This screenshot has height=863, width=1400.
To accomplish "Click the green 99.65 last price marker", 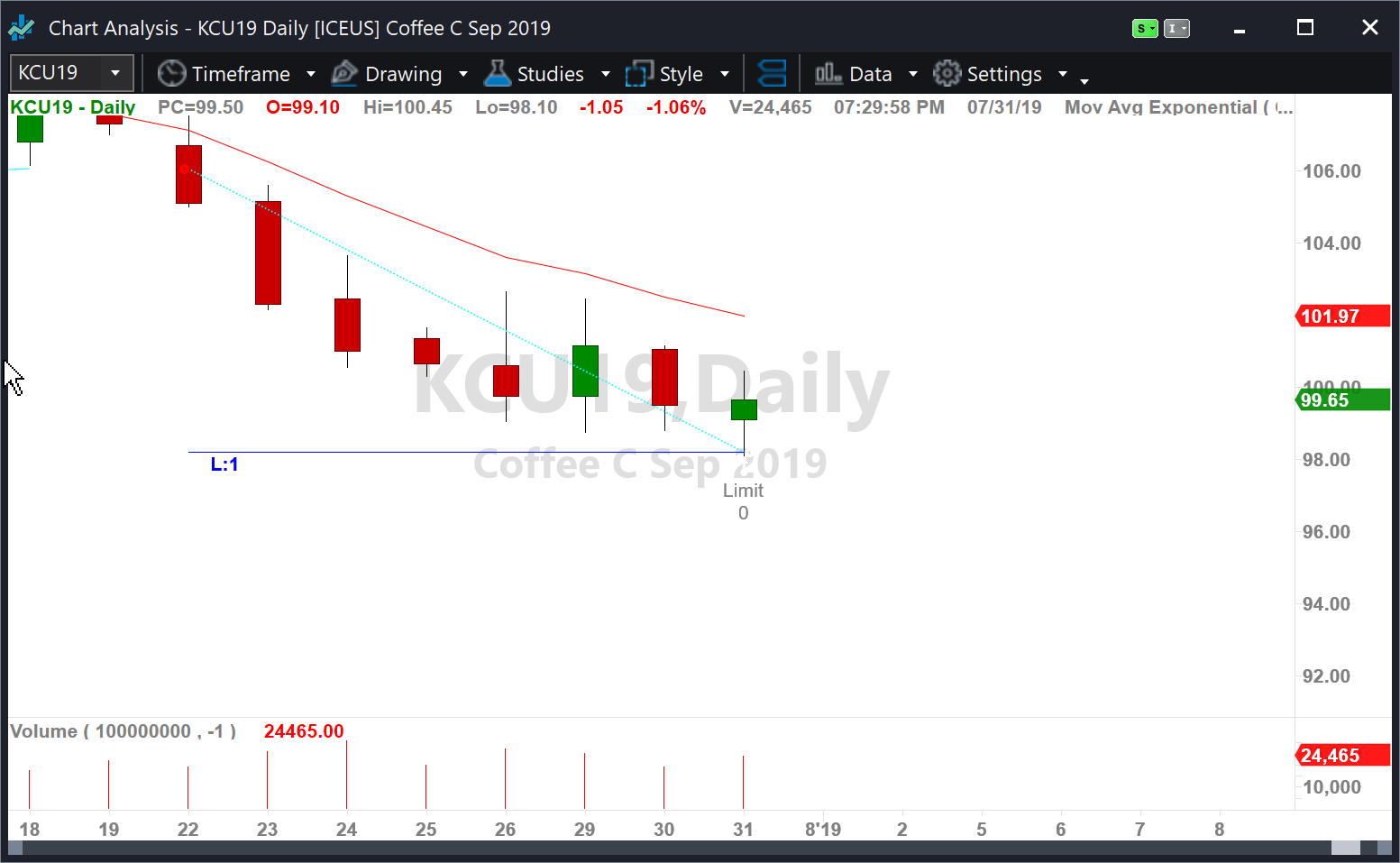I will point(1342,399).
